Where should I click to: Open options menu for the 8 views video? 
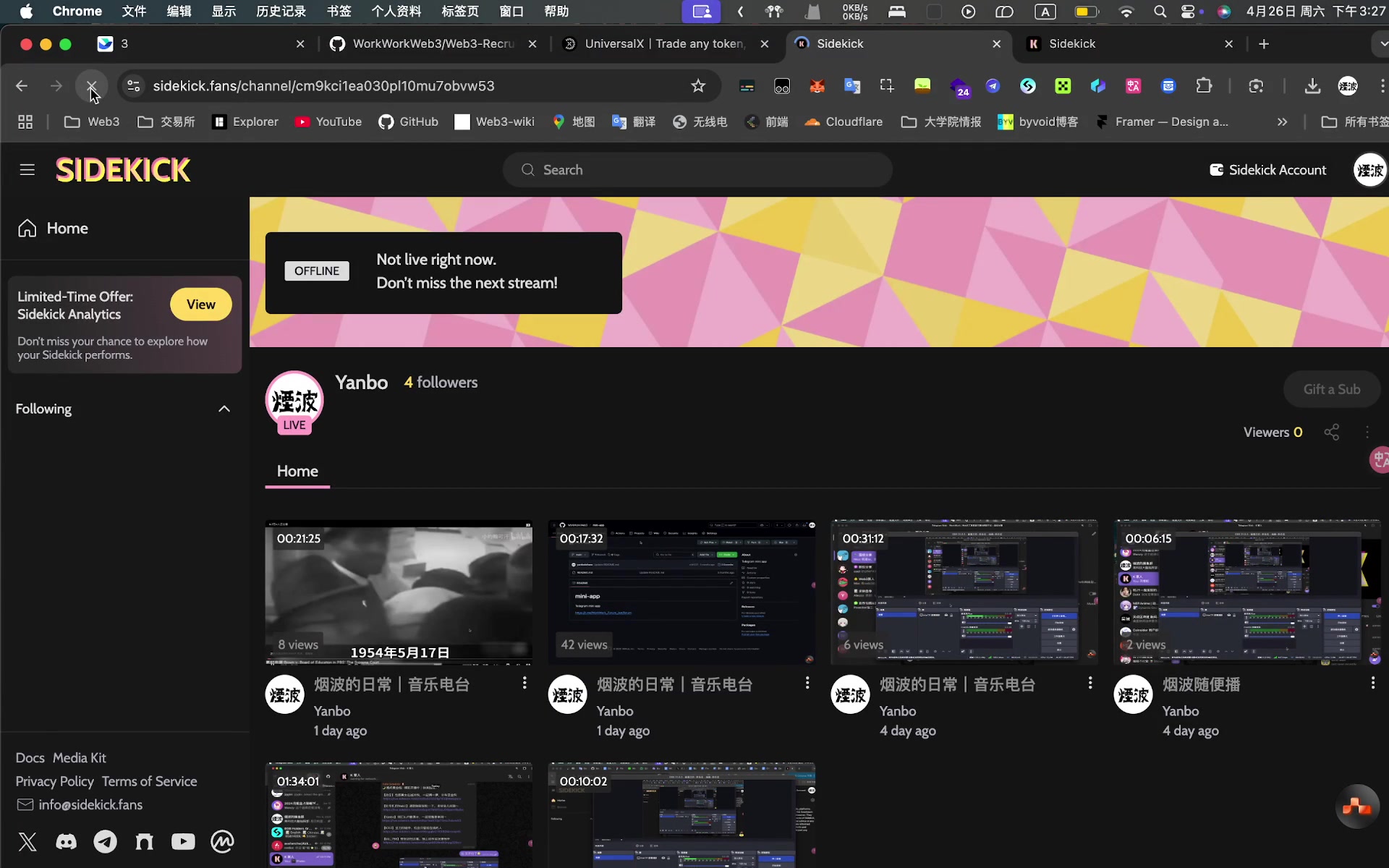(x=524, y=683)
